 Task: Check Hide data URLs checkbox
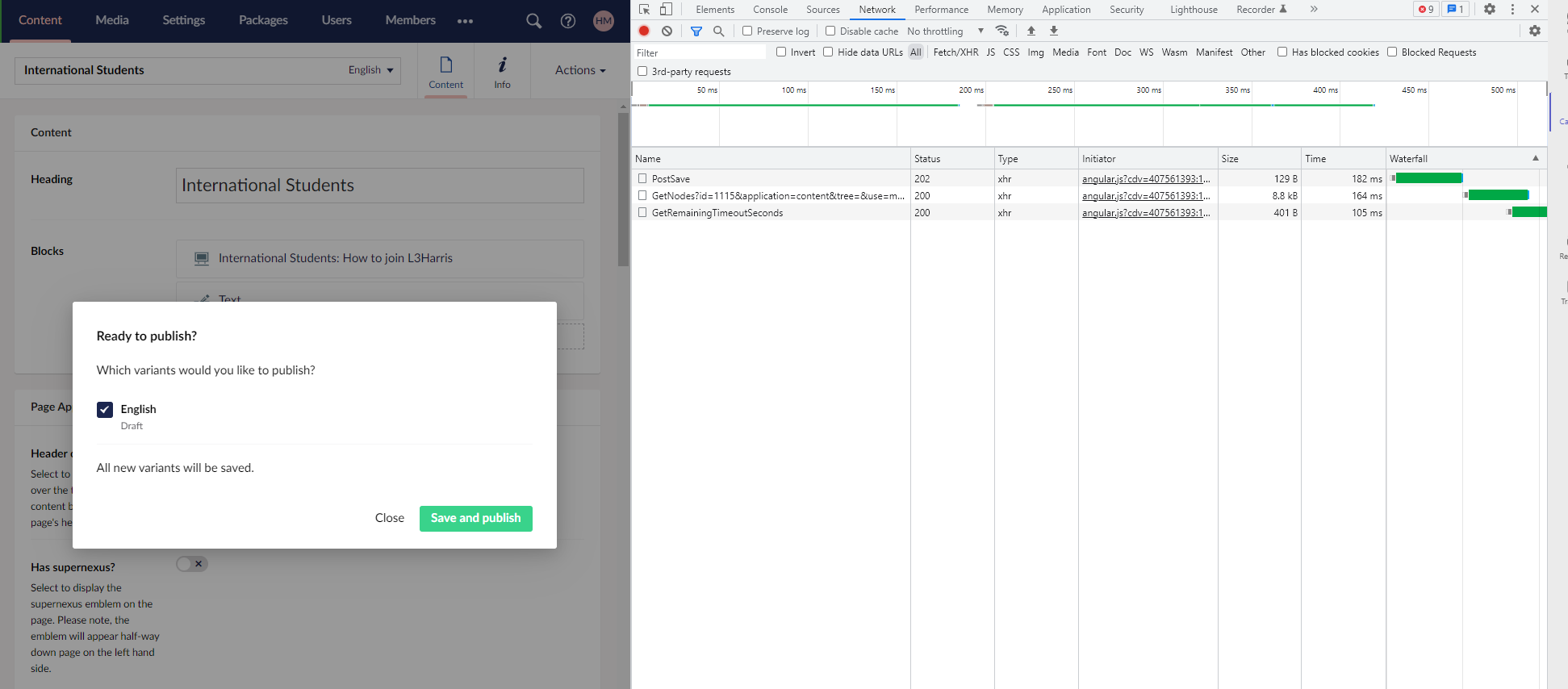point(828,52)
